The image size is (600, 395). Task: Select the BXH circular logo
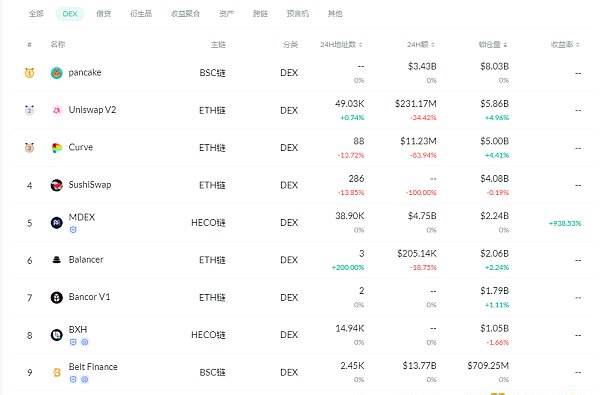[x=57, y=335]
